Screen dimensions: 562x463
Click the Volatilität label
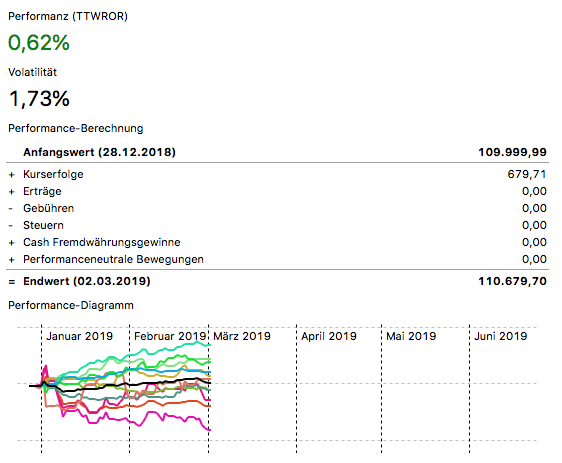(x=33, y=72)
